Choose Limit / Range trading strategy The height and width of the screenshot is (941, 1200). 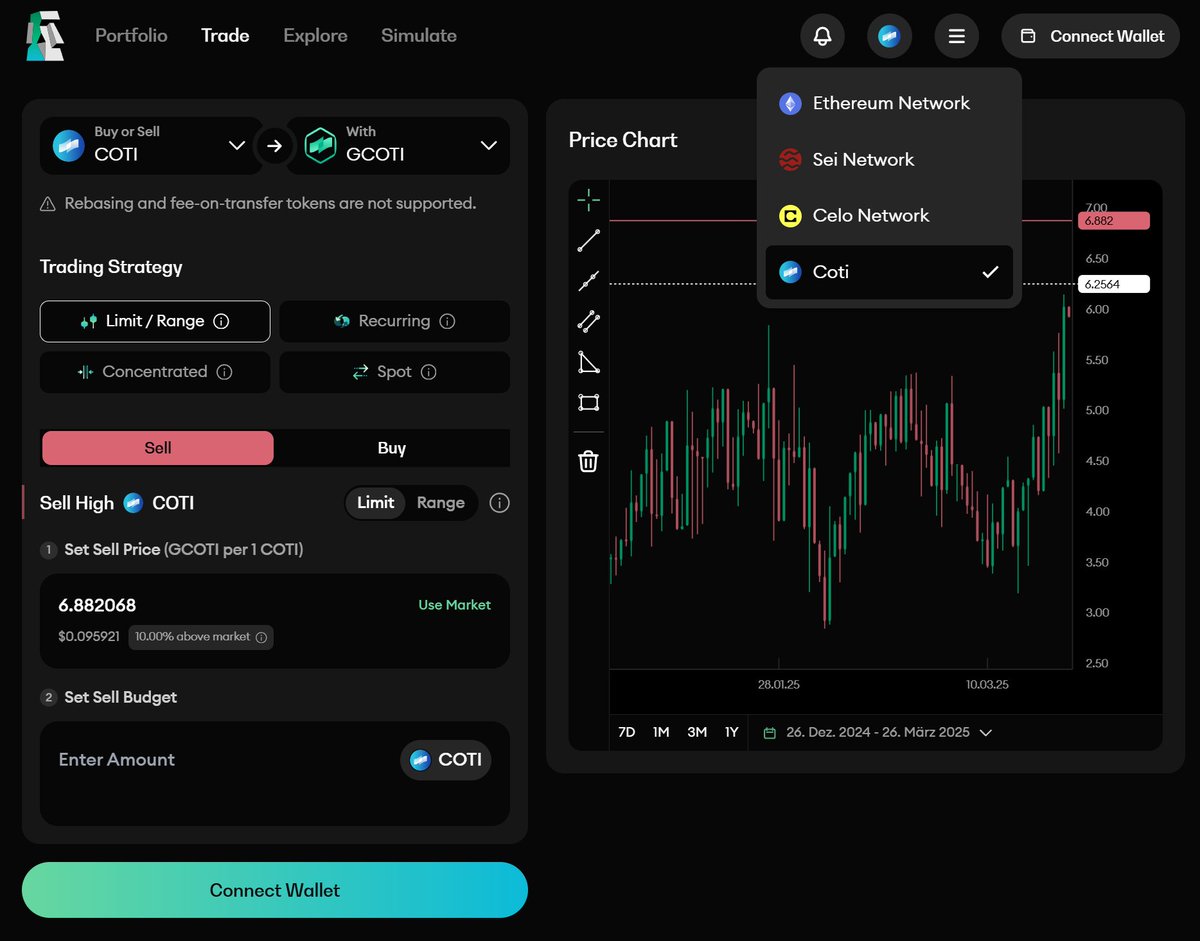[x=155, y=321]
